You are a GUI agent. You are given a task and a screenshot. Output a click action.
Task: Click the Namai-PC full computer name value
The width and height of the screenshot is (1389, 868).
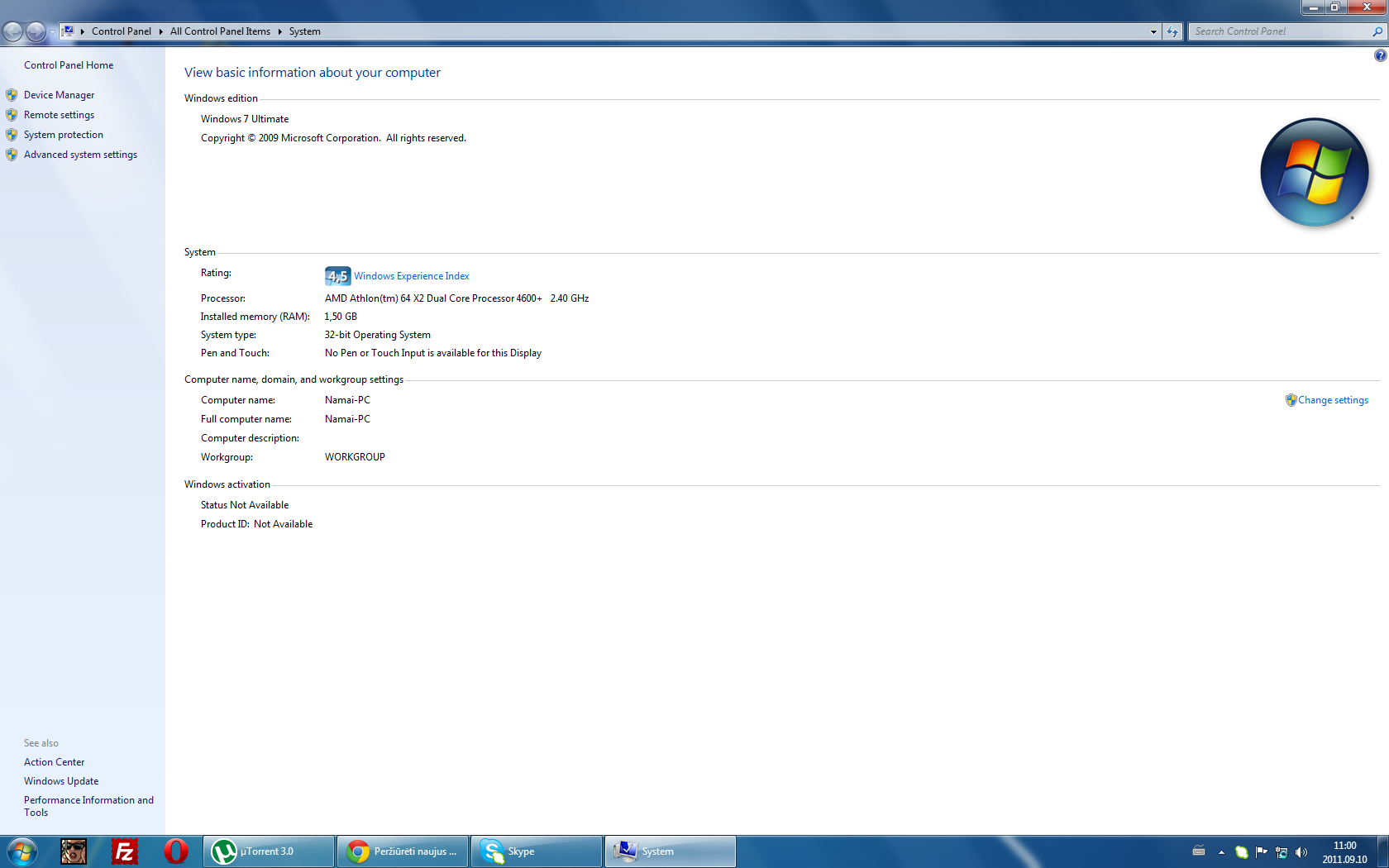click(x=347, y=419)
